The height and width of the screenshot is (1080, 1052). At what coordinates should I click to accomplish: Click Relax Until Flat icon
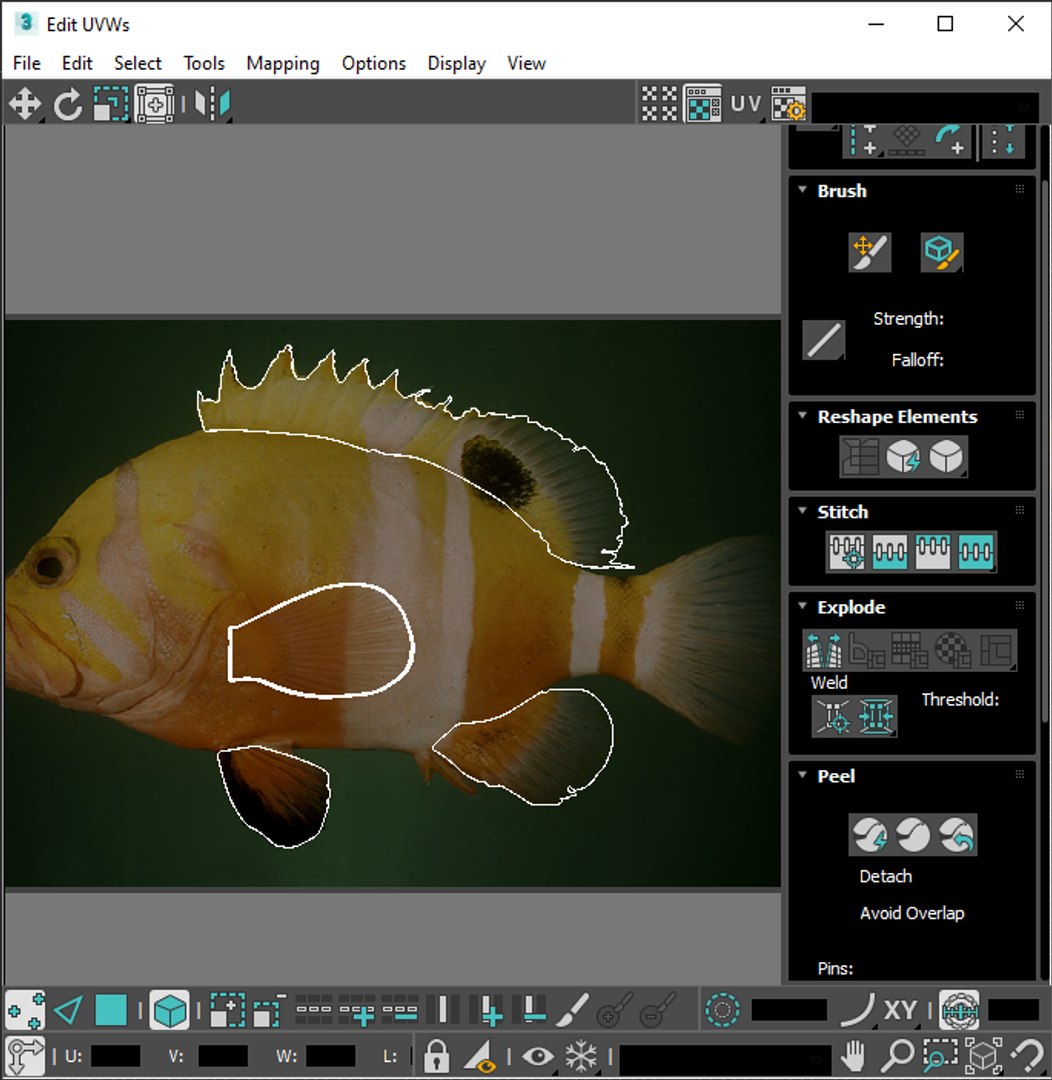(903, 456)
